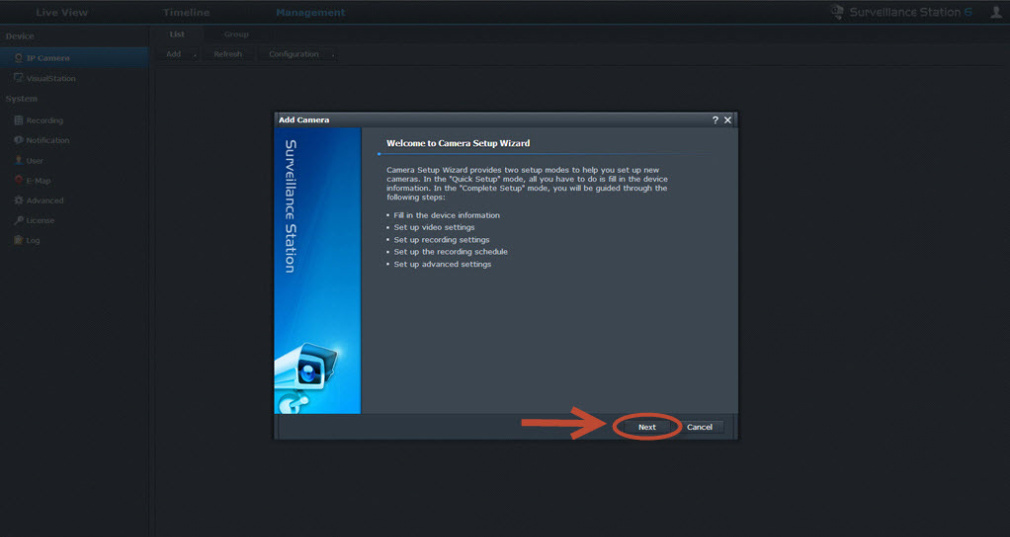Go to the Notification settings

47,140
